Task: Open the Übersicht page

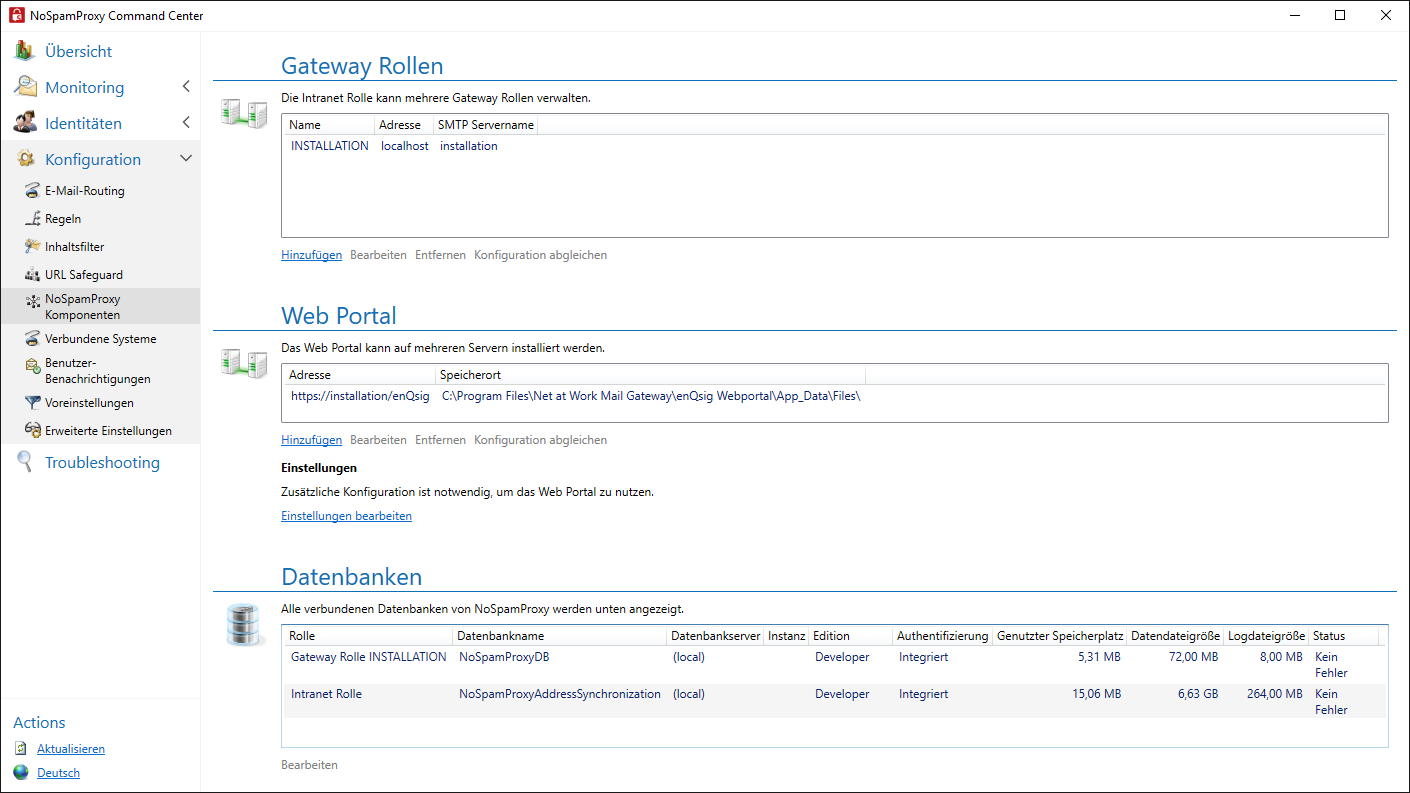Action: (78, 51)
